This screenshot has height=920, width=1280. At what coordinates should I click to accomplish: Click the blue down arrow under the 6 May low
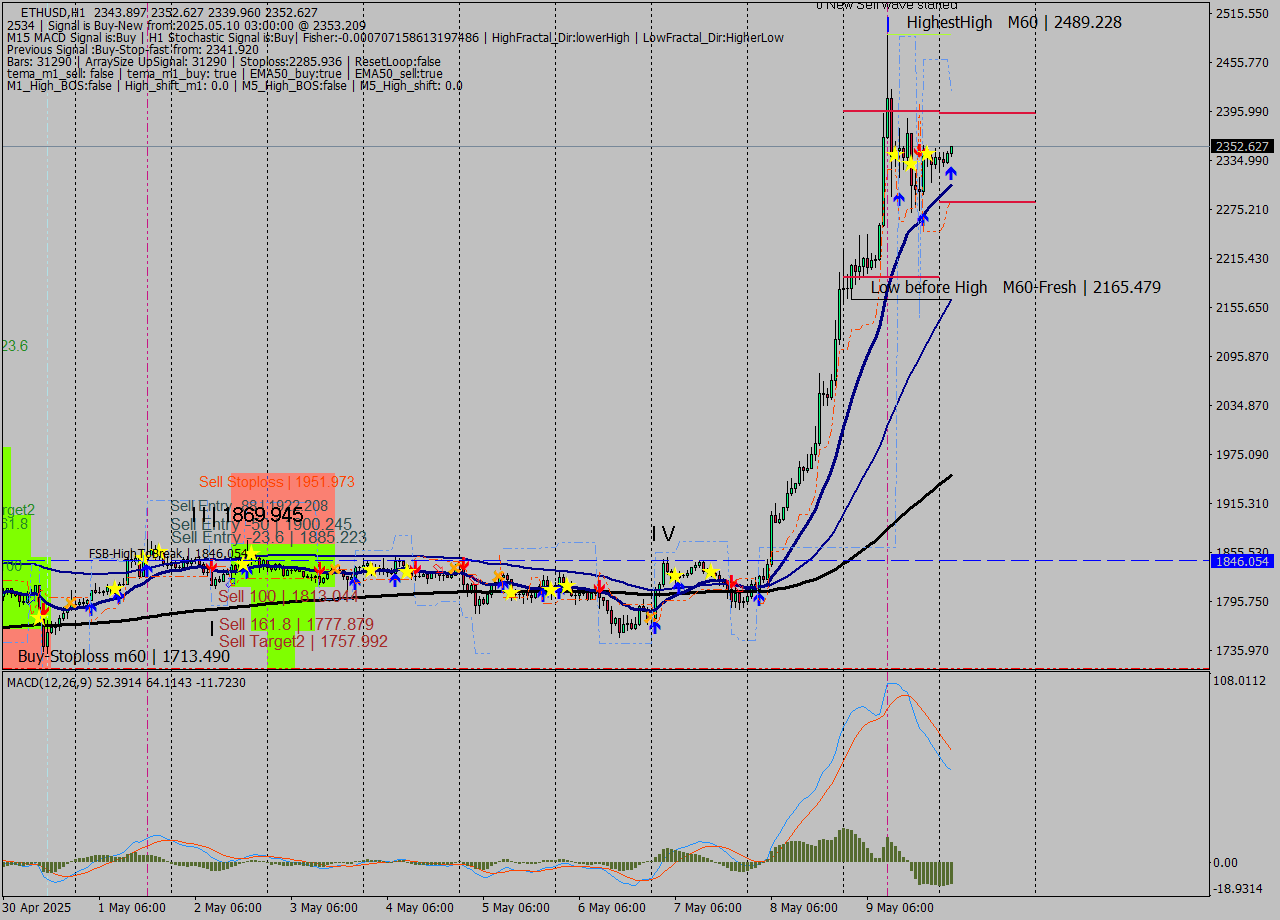click(x=655, y=627)
